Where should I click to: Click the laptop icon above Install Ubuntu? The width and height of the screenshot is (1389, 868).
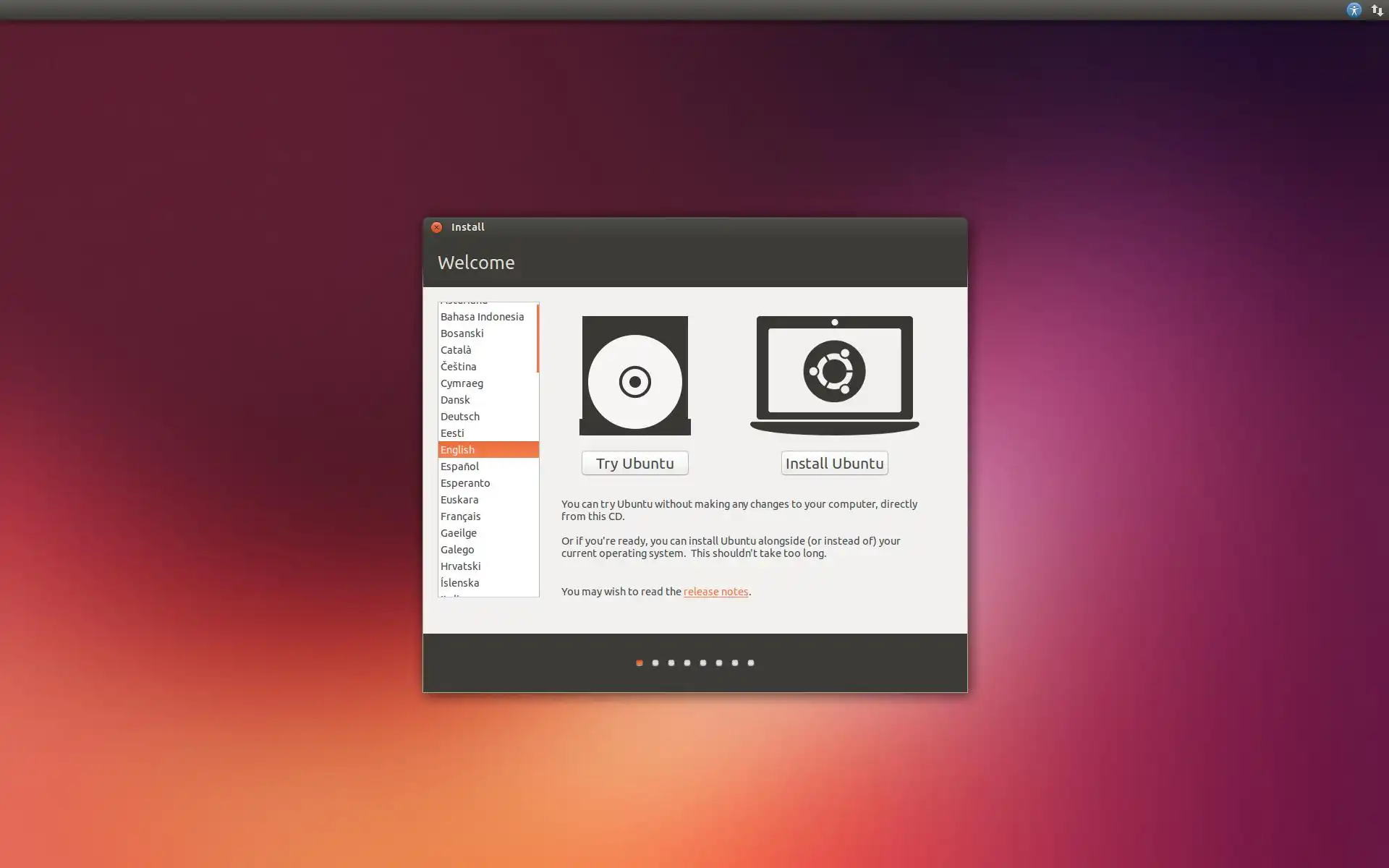(x=834, y=374)
